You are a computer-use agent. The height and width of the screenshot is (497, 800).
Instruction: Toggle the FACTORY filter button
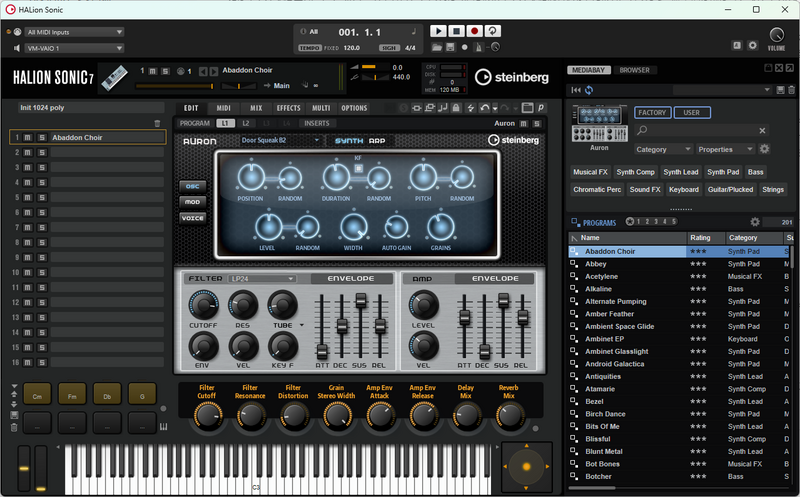(x=653, y=112)
